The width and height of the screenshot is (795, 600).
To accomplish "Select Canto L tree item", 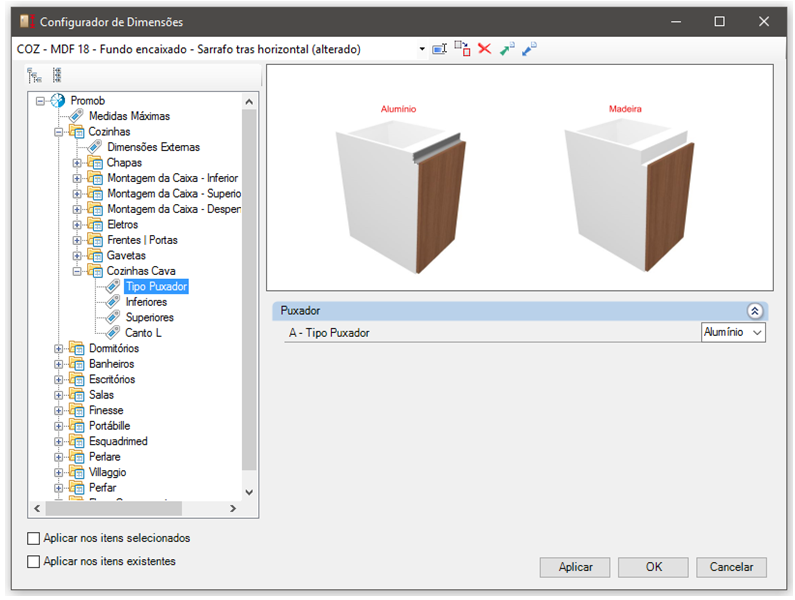I will 143,333.
